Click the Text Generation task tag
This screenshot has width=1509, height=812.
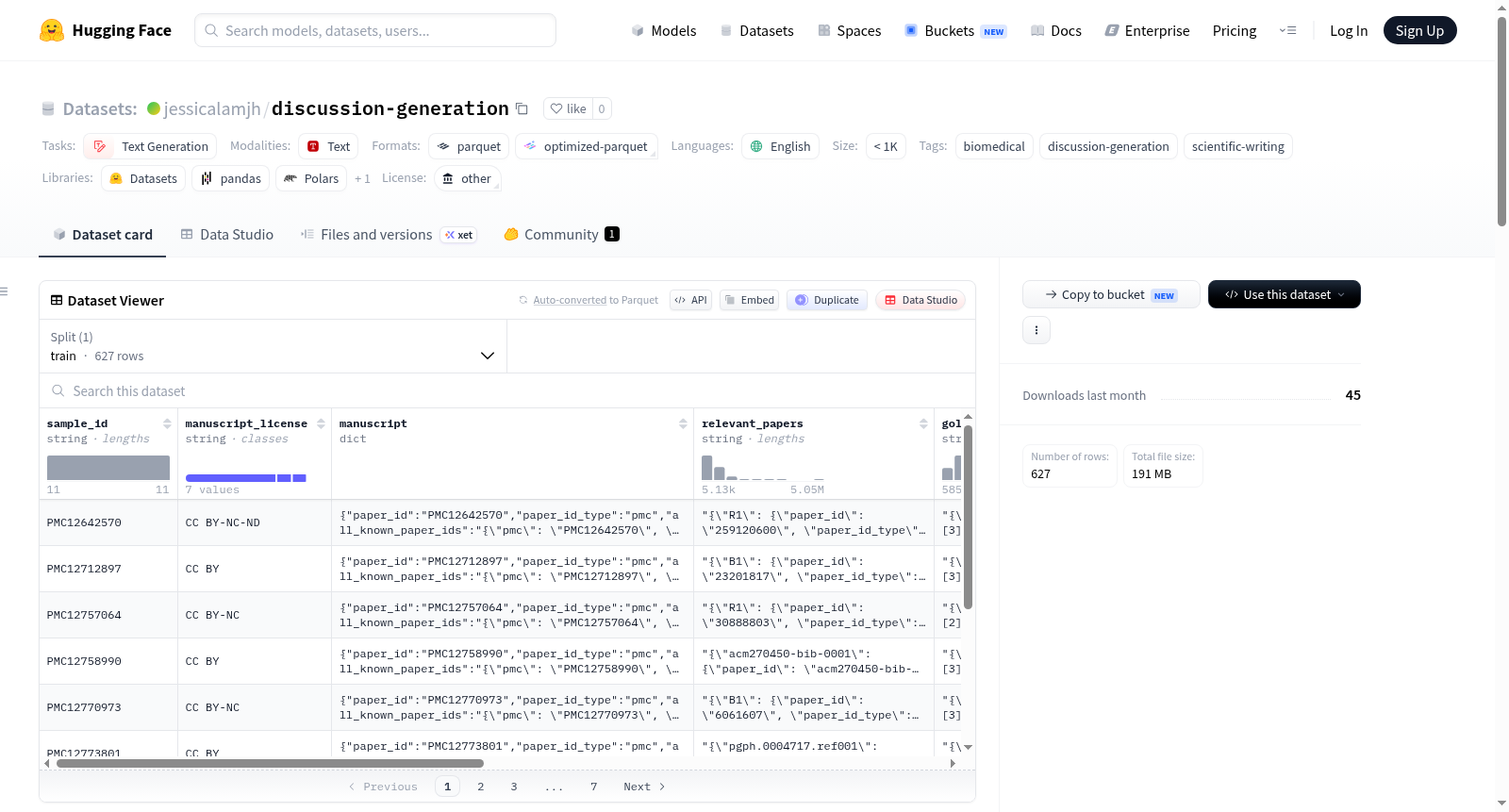tap(150, 146)
